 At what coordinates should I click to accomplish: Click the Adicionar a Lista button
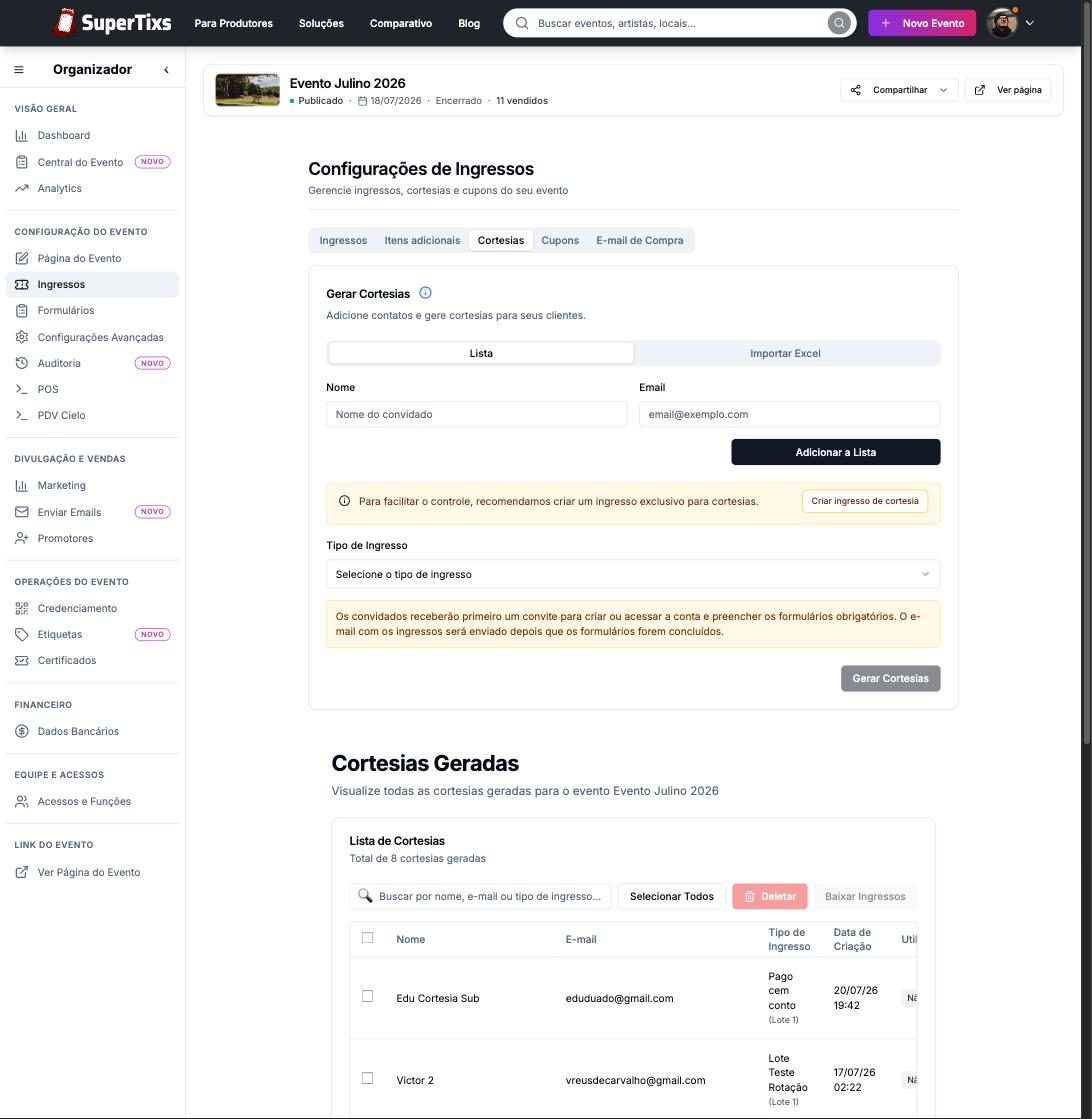coord(836,452)
